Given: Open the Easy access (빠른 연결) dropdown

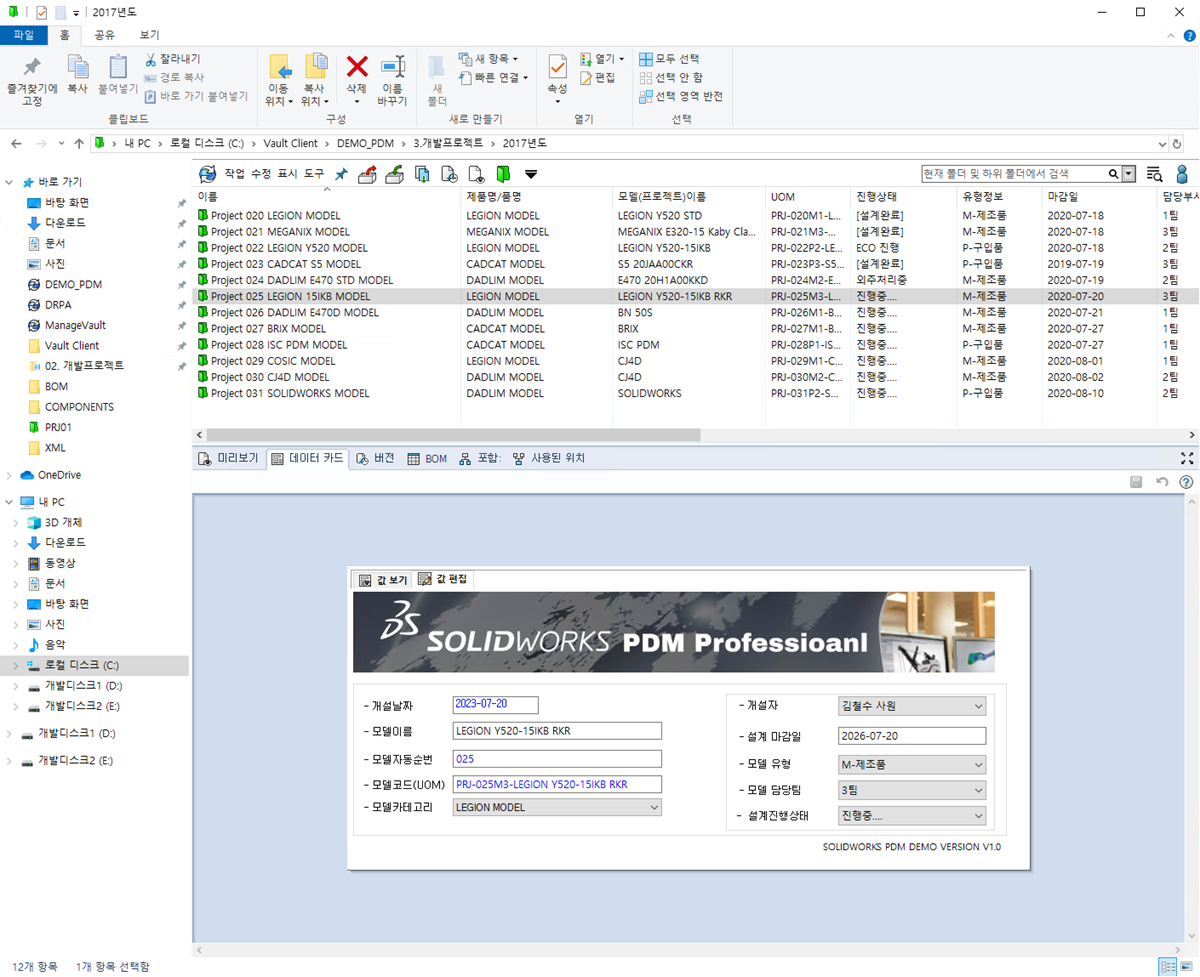Looking at the screenshot, I should [x=494, y=77].
